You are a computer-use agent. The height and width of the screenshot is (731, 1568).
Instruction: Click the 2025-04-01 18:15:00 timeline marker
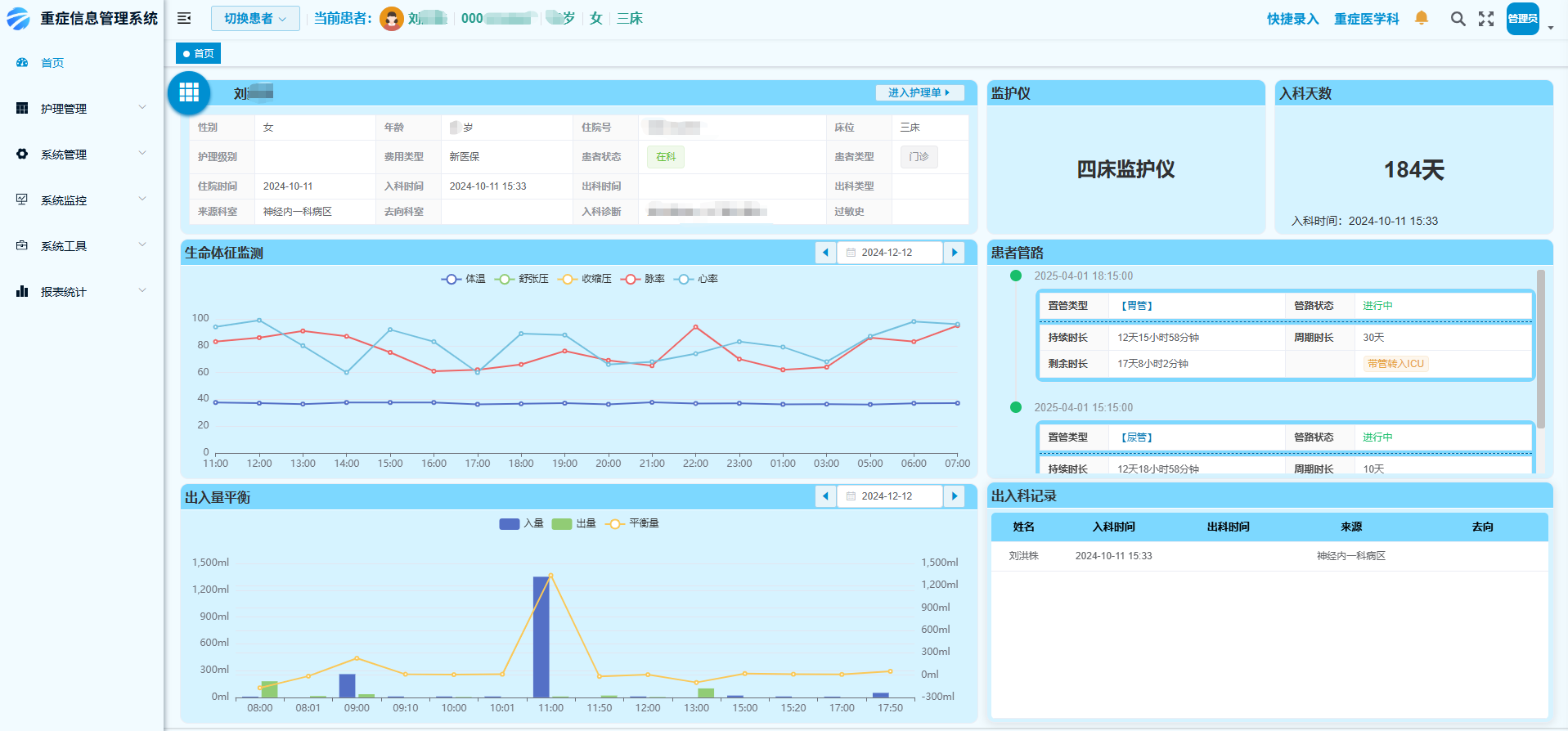1016,276
